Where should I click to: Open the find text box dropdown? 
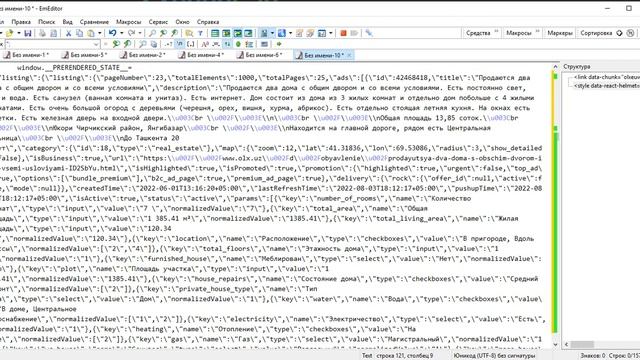[x=96, y=44]
